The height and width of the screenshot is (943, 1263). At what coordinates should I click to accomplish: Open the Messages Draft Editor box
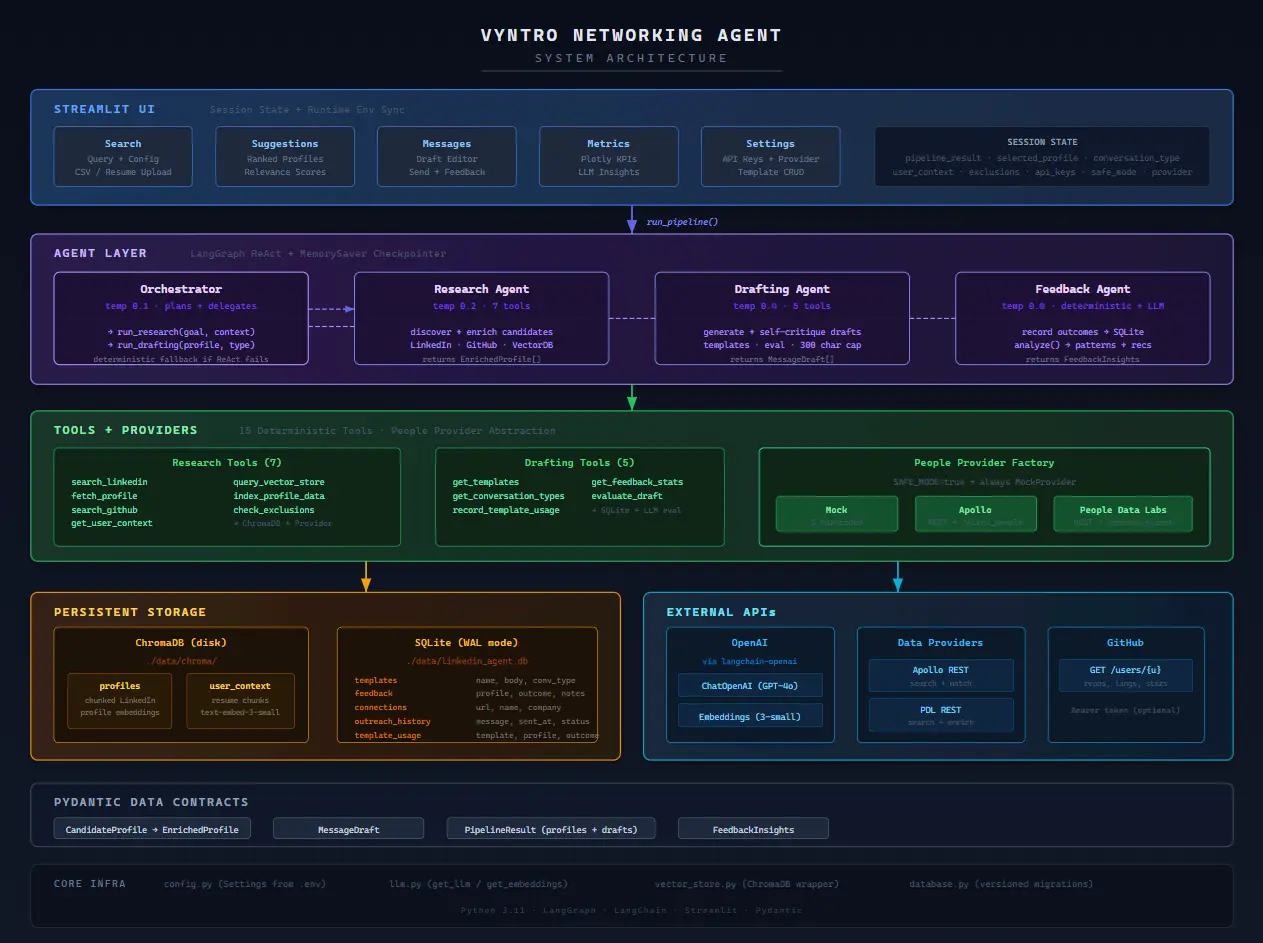point(447,157)
